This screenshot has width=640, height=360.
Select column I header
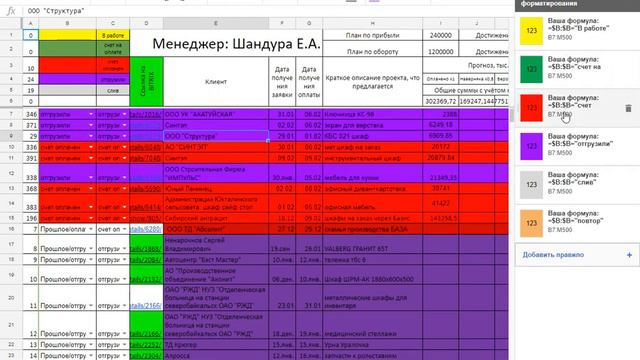(441, 23)
